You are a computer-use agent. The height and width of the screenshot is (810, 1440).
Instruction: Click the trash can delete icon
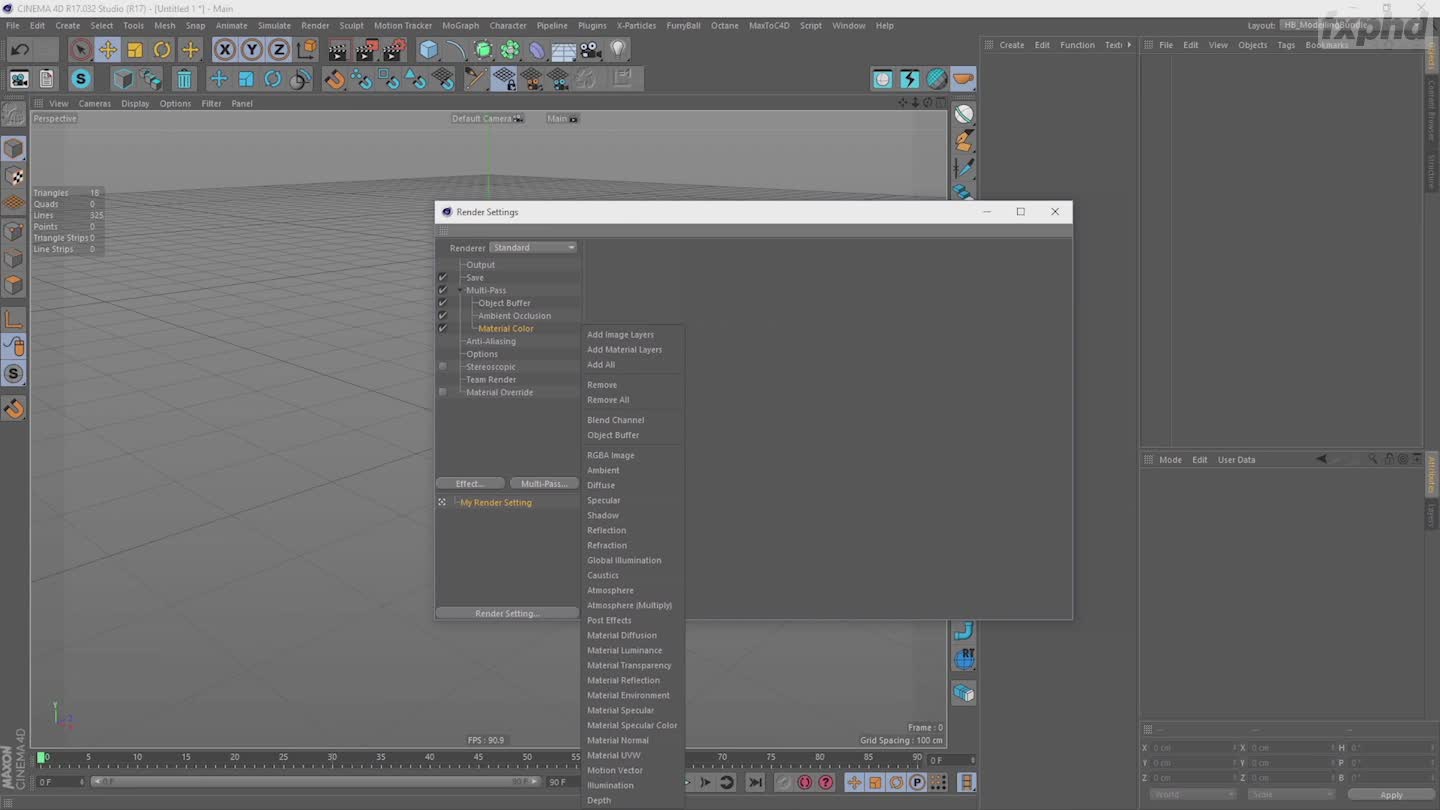tap(184, 79)
